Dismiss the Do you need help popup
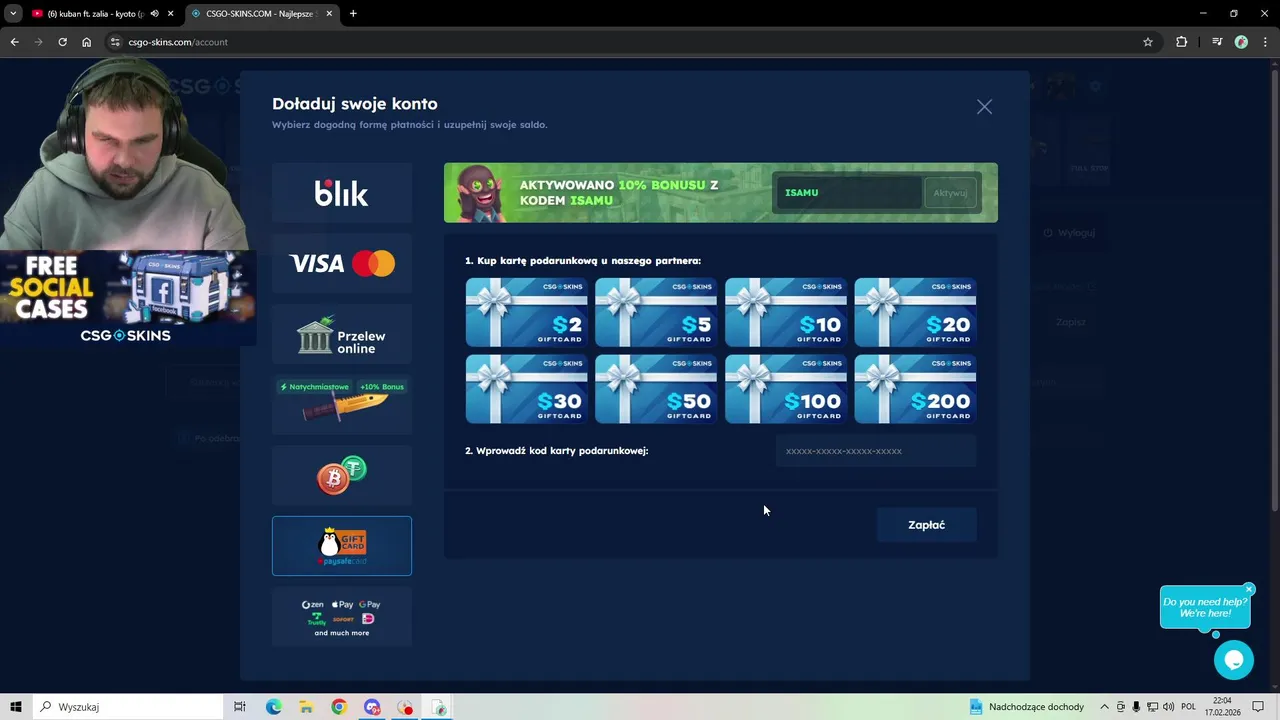 1249,590
